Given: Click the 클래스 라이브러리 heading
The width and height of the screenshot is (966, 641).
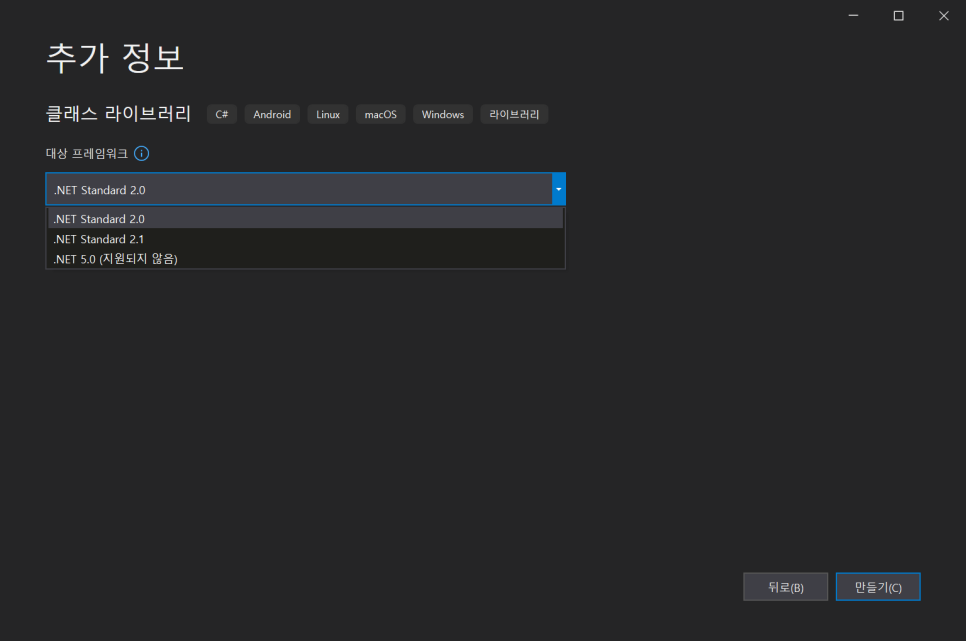Looking at the screenshot, I should tap(118, 113).
